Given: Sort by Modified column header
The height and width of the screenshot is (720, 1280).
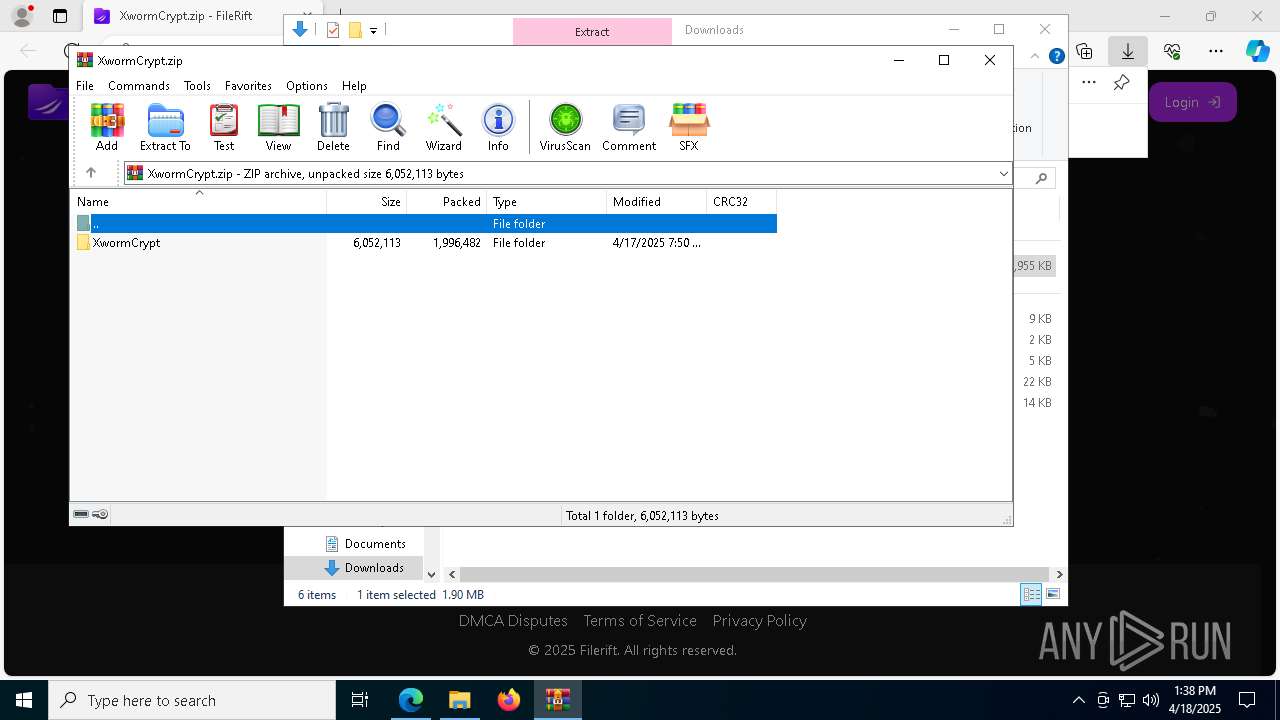Looking at the screenshot, I should click(x=656, y=202).
